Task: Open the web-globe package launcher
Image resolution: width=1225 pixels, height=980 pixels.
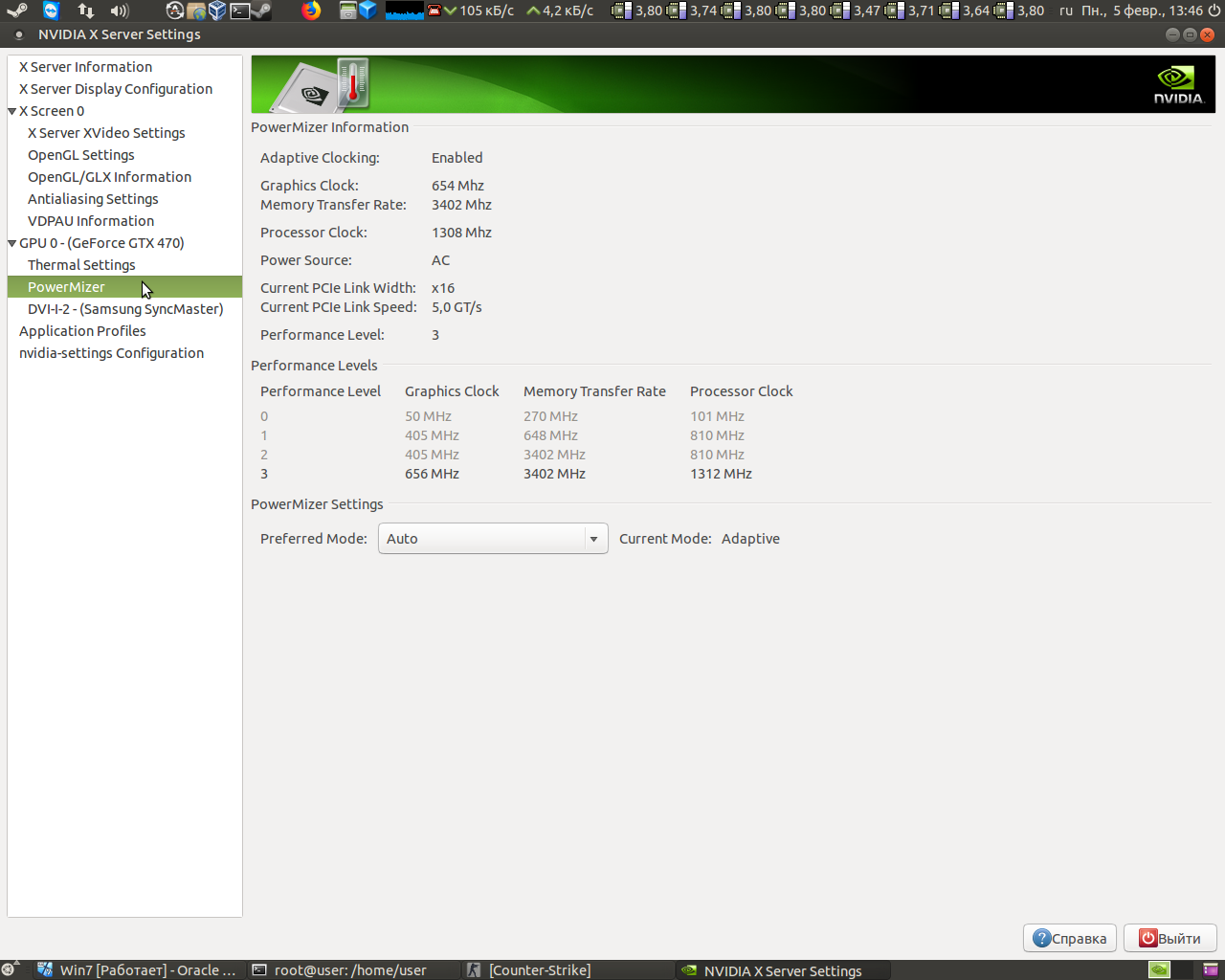Action: click(x=196, y=11)
